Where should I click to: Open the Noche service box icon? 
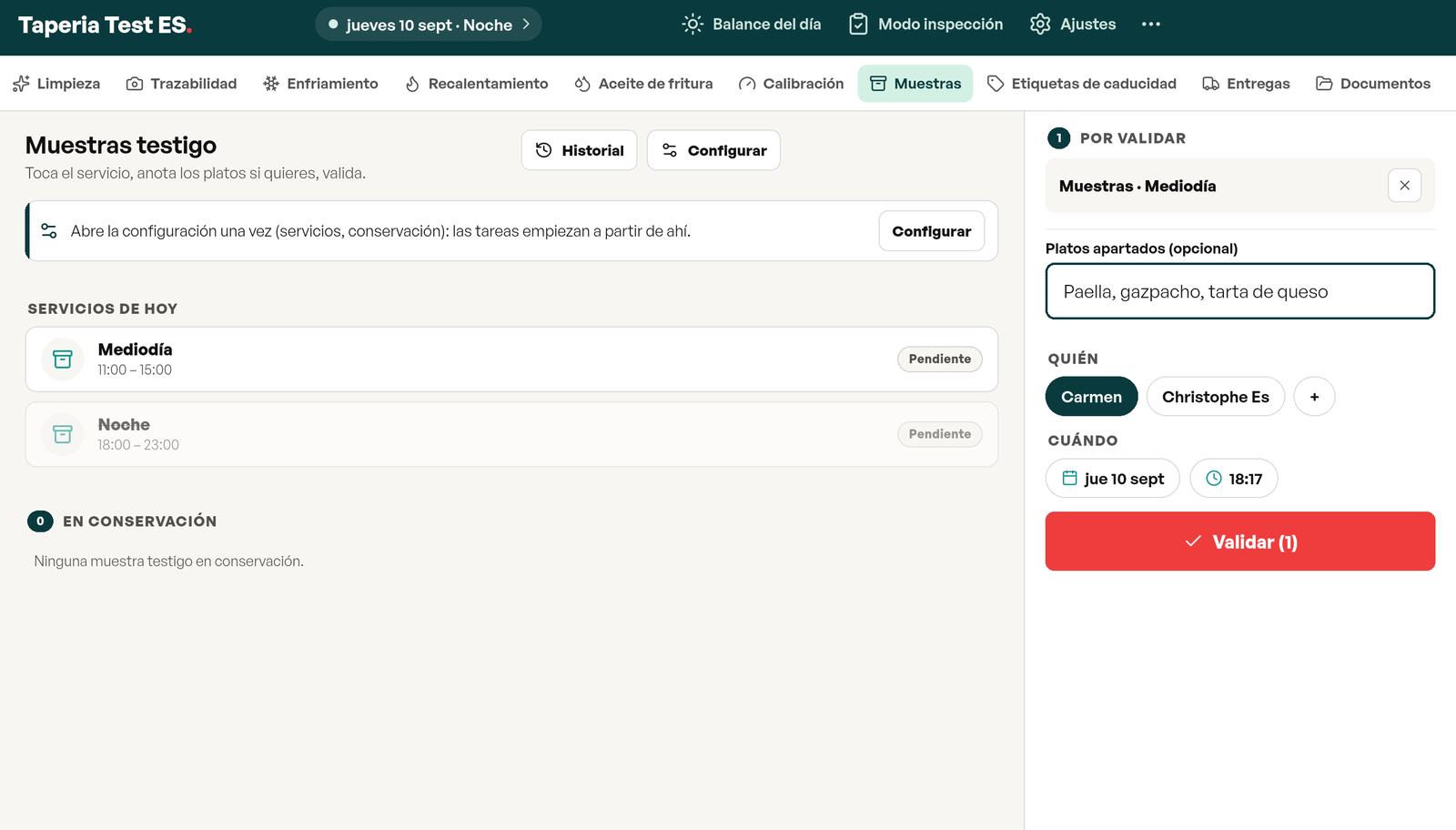[63, 435]
